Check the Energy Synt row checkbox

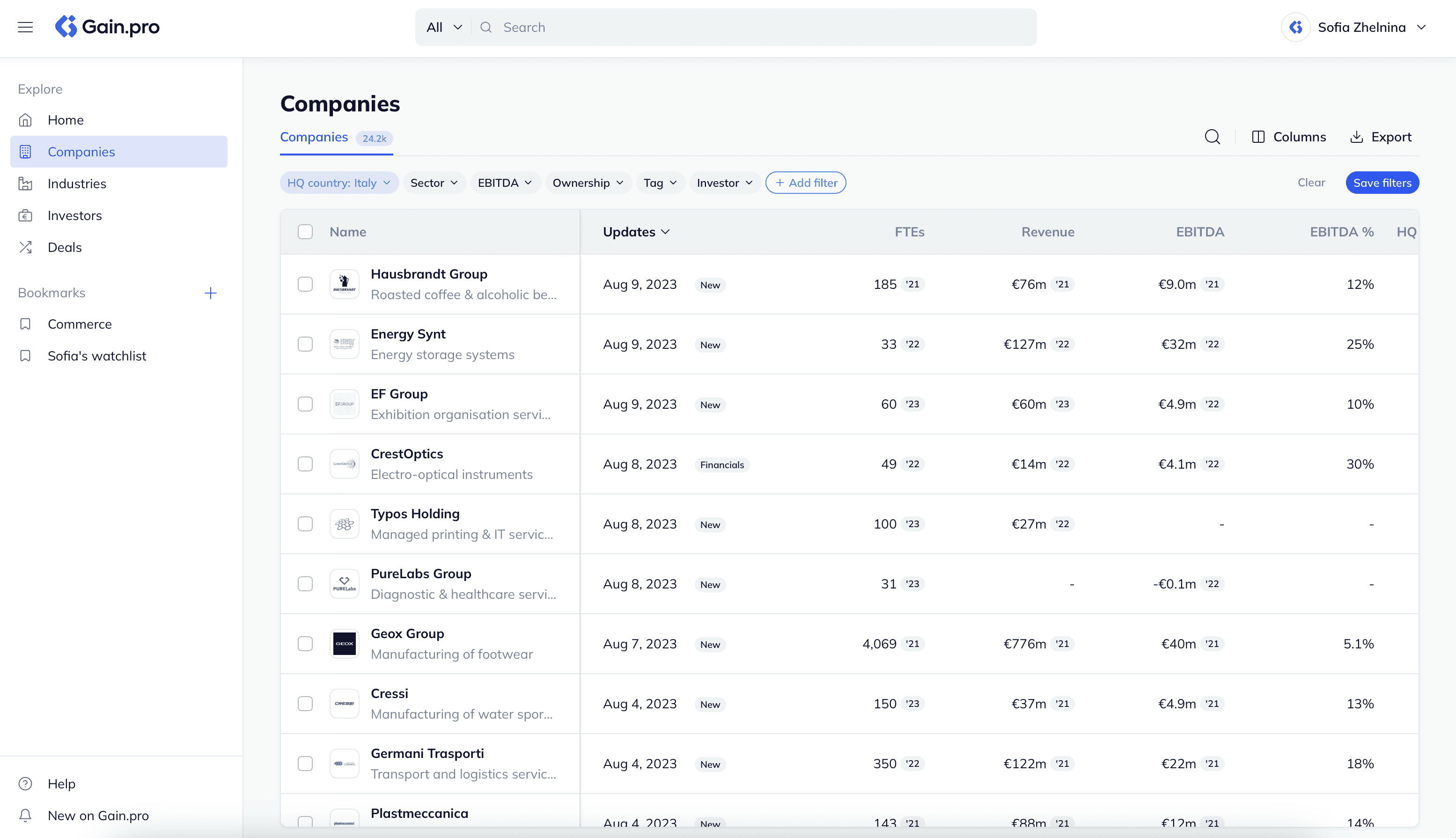305,344
